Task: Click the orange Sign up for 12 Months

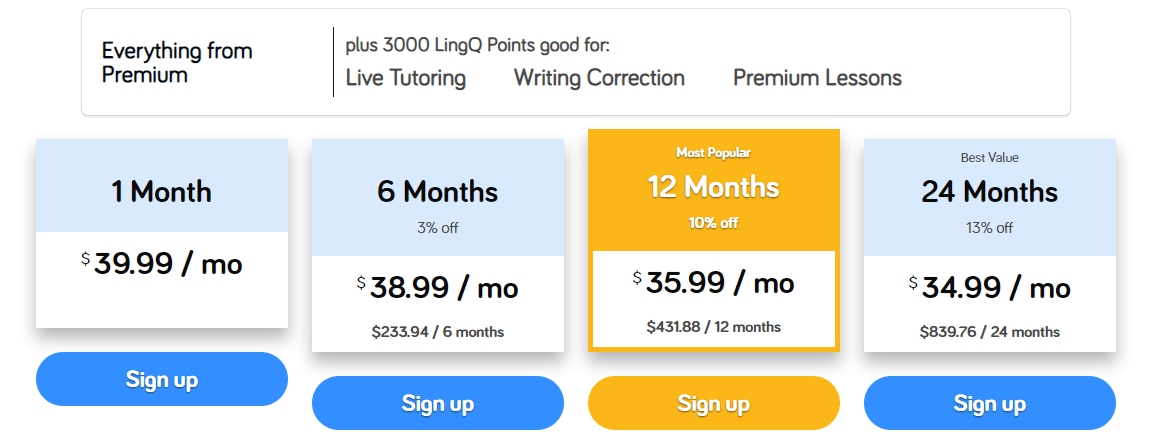Action: (714, 403)
